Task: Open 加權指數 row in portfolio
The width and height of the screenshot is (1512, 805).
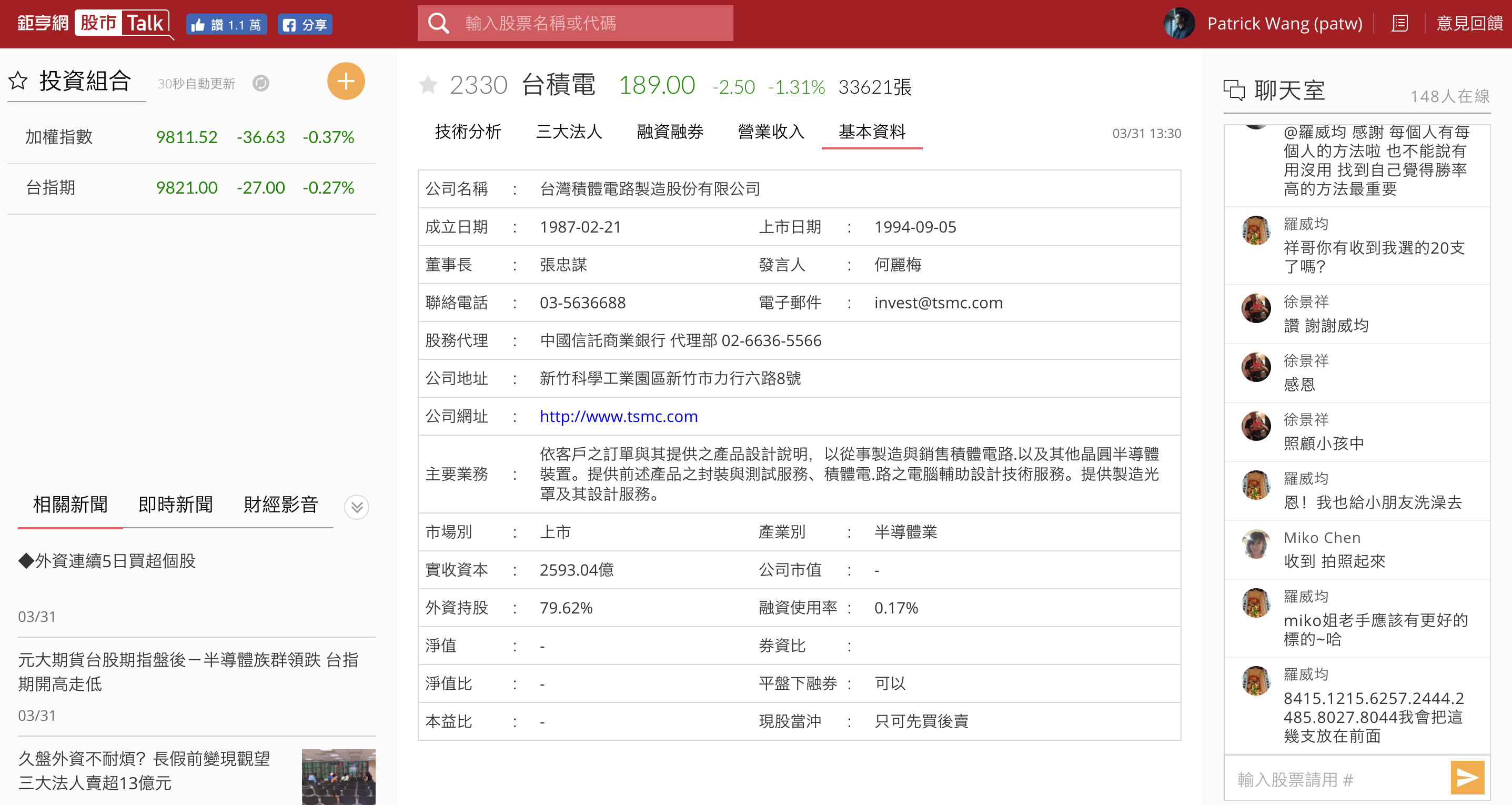Action: (x=191, y=137)
